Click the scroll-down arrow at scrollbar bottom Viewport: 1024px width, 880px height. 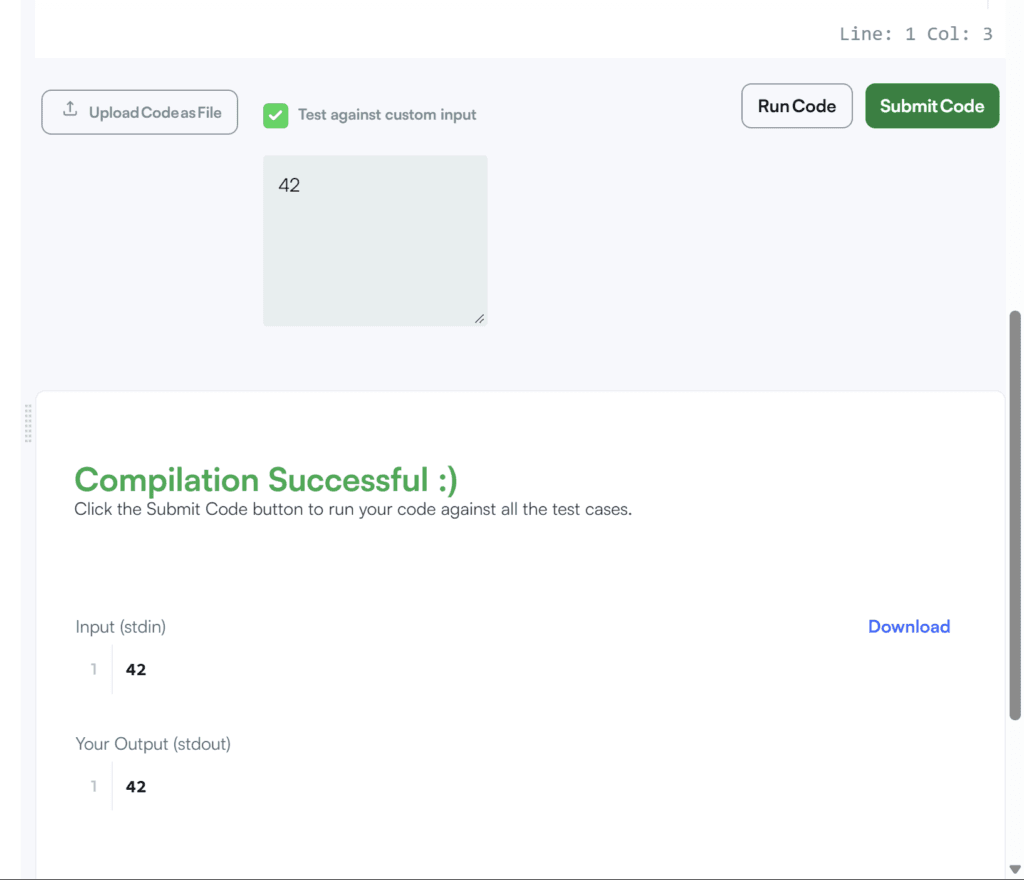tap(1015, 869)
